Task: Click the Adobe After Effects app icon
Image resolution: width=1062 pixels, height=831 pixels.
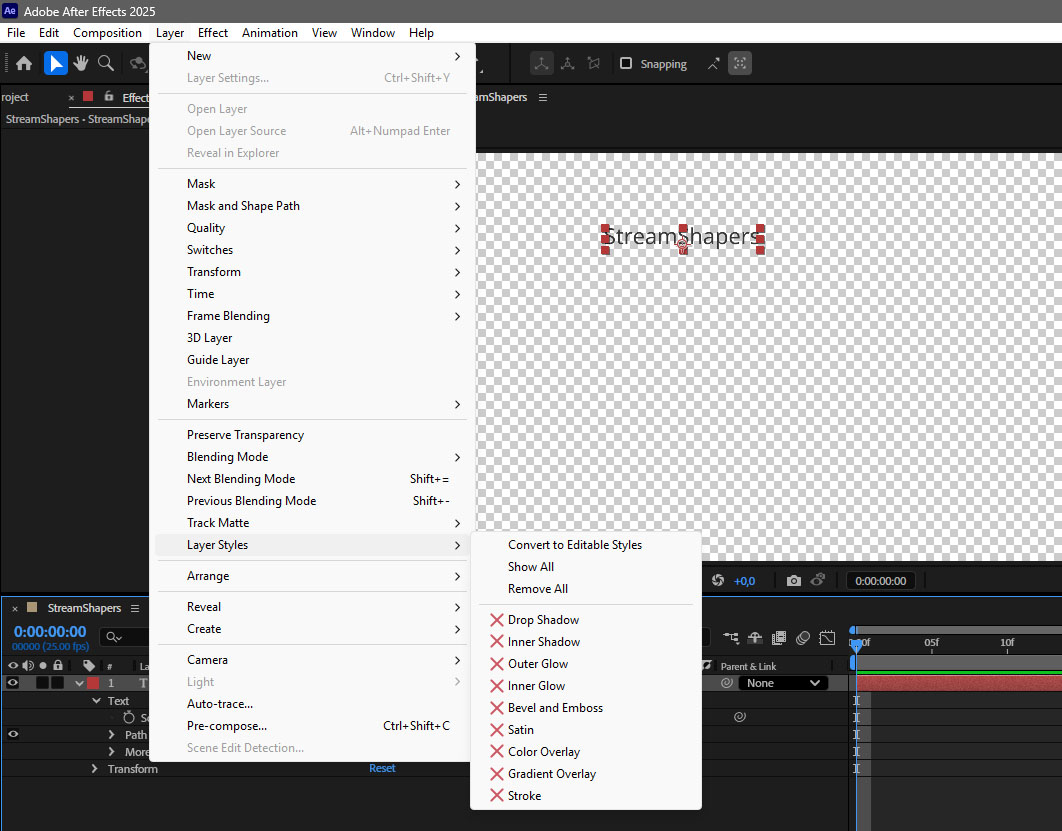Action: 10,11
